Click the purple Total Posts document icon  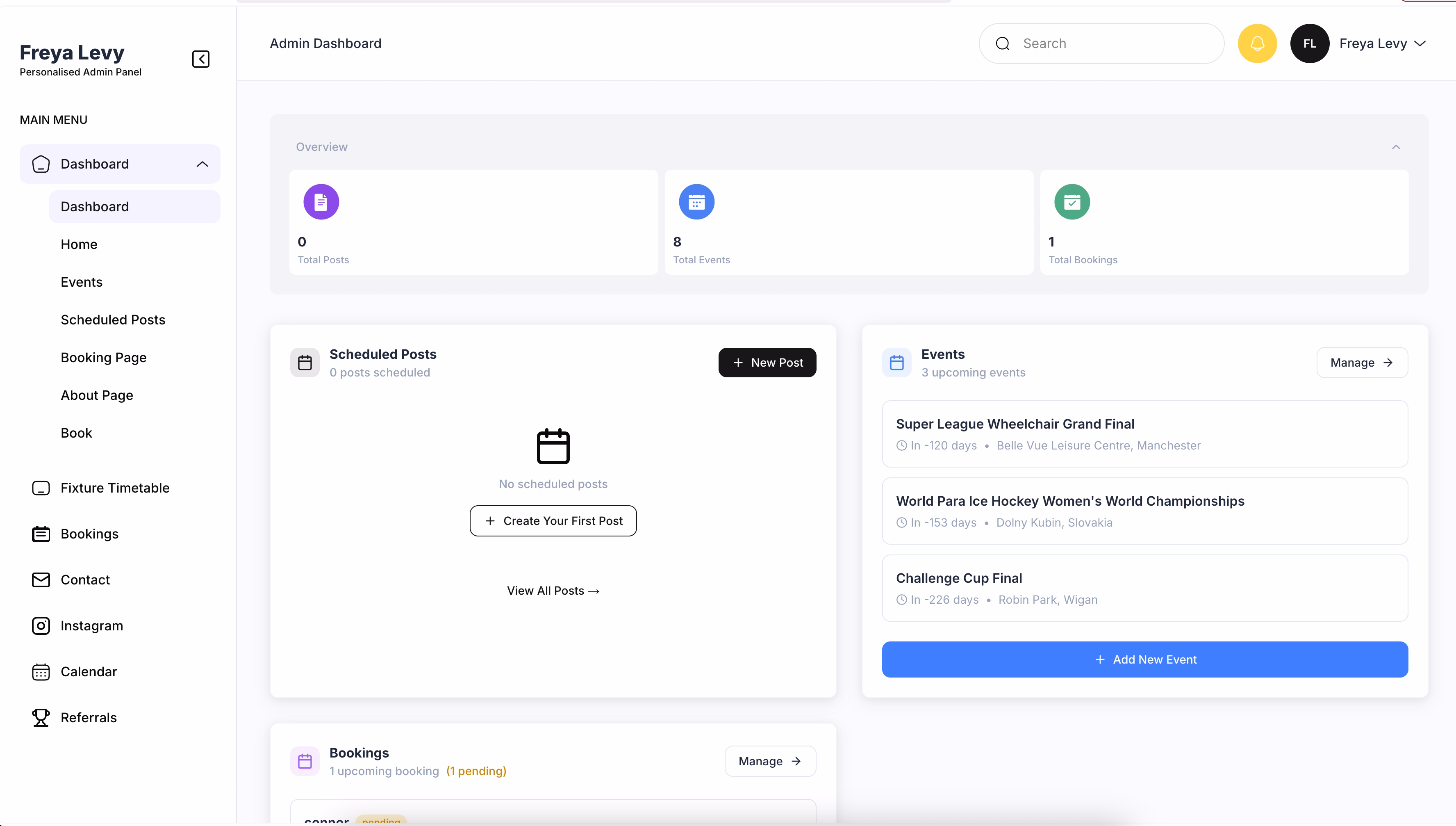coord(321,202)
